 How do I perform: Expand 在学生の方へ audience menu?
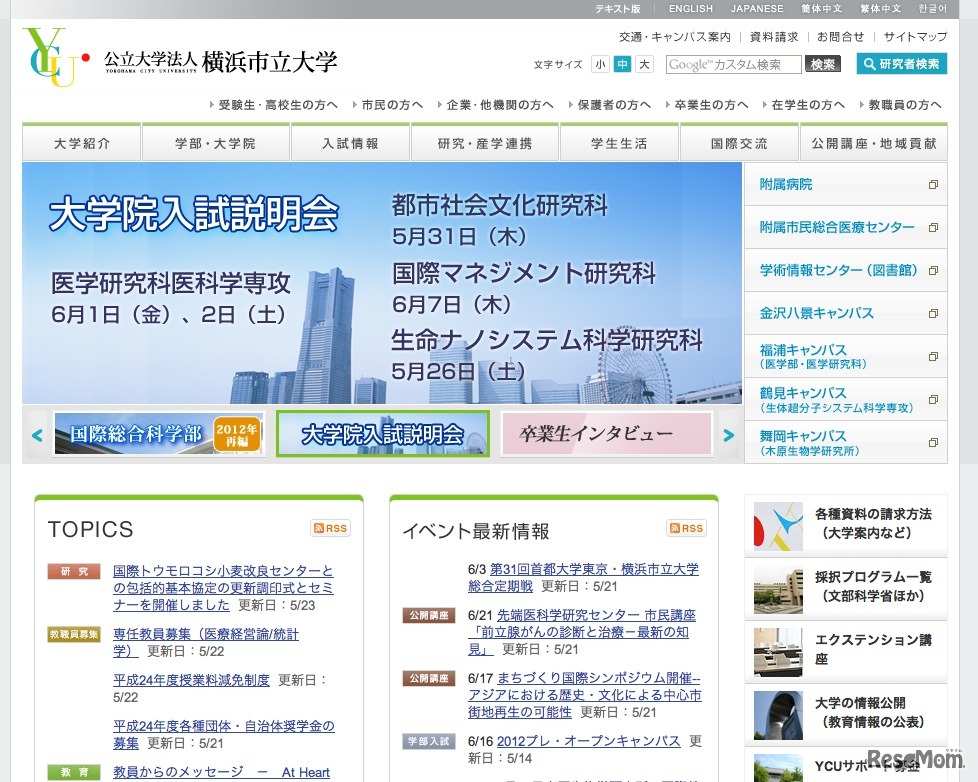pos(802,104)
